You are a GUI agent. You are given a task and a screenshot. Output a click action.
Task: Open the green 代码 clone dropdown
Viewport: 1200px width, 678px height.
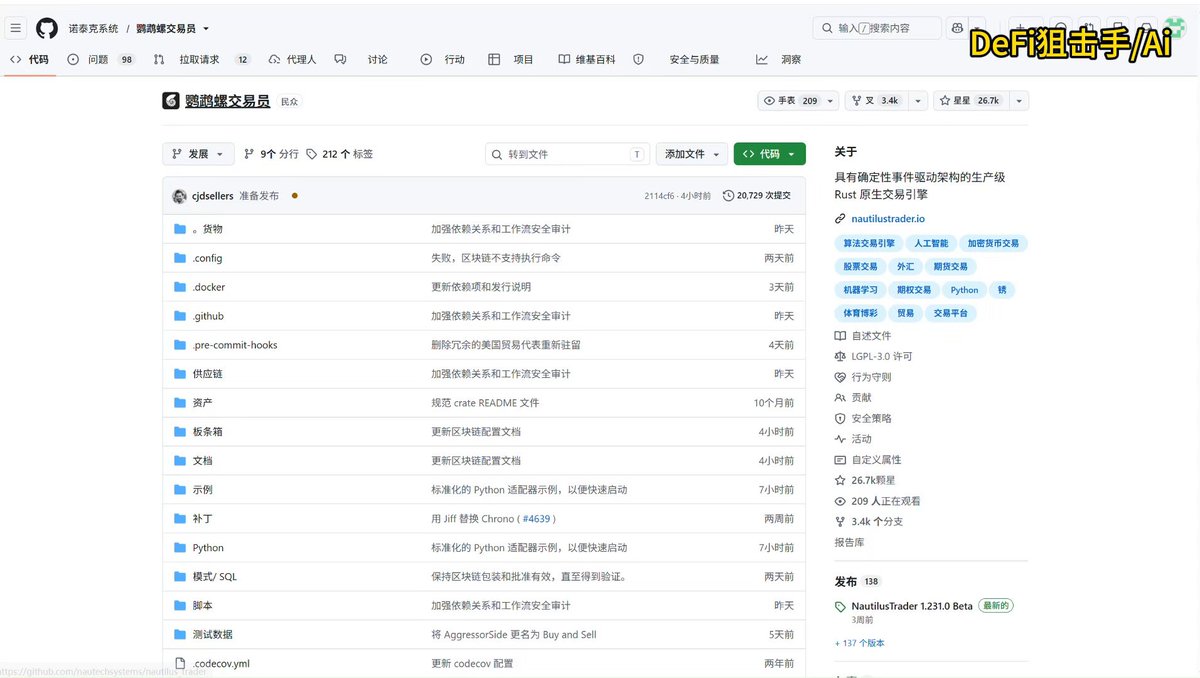click(769, 154)
